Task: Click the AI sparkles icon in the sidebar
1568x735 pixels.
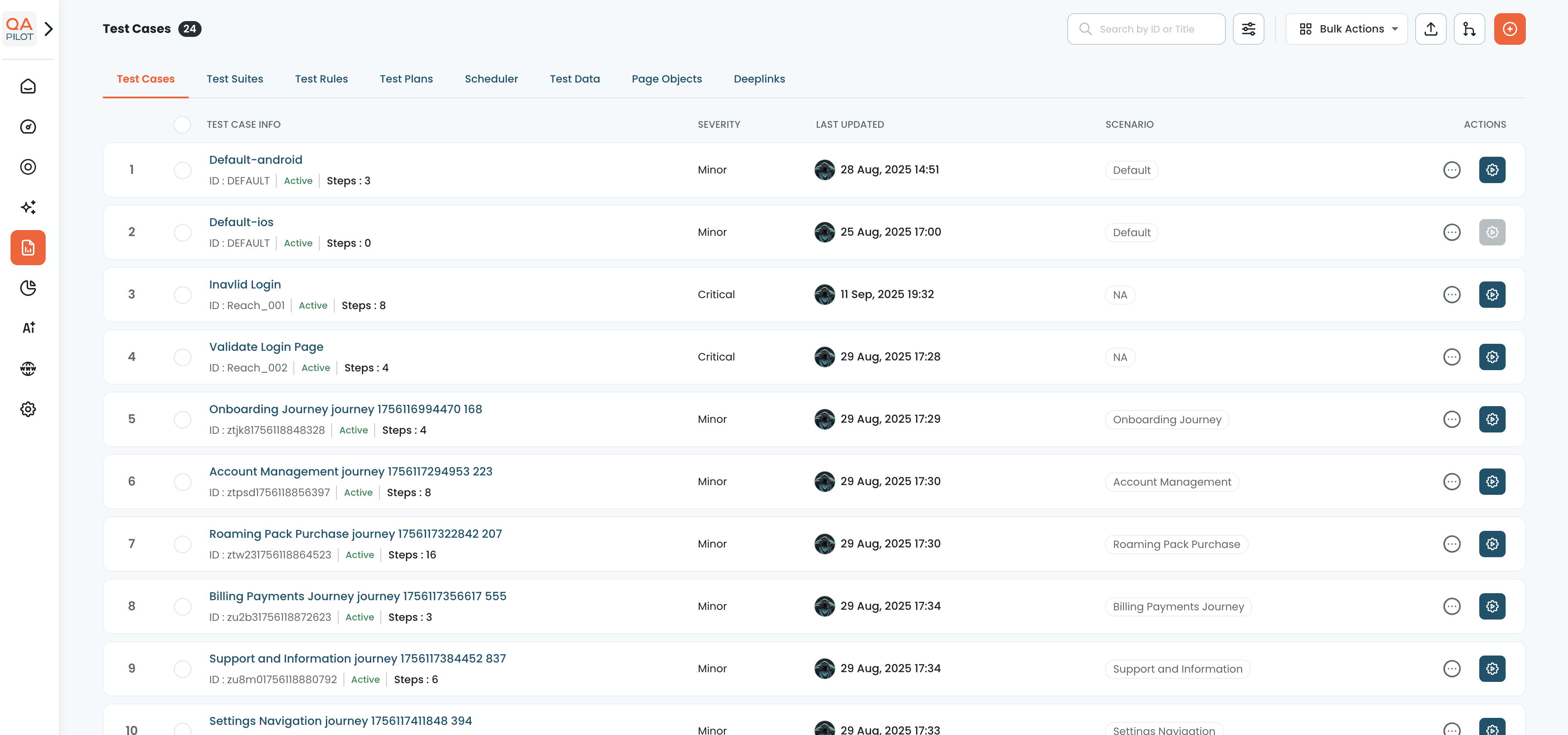Action: (28, 208)
